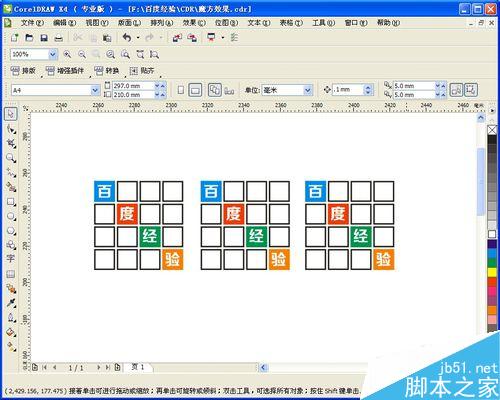Open the 效果 (Effects) menu
Viewport: 500px width, 400px height.
194,23
